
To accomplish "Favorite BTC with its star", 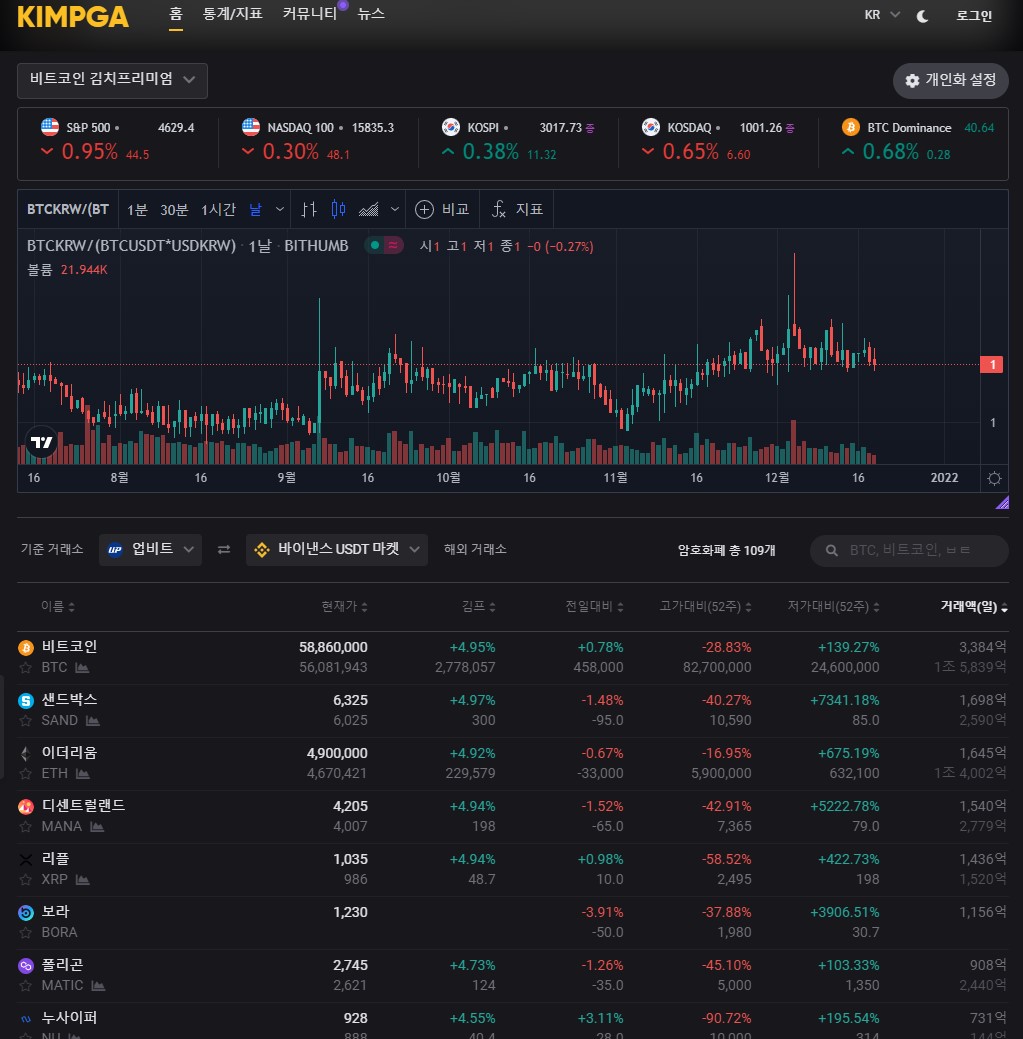I will (26, 667).
